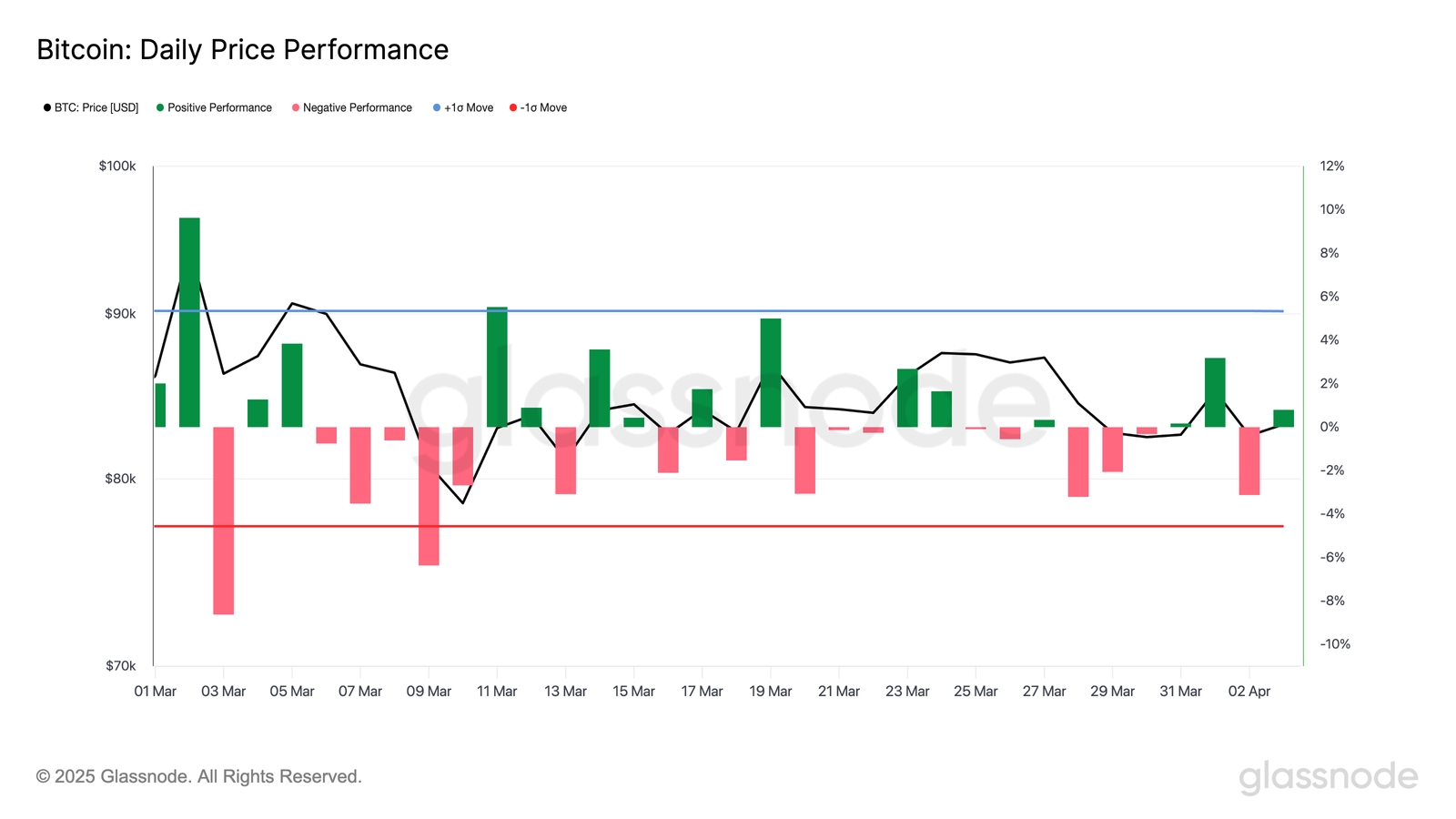Click the blue +1σ Move legend dot
Image resolution: width=1456 pixels, height=819 pixels.
437,107
